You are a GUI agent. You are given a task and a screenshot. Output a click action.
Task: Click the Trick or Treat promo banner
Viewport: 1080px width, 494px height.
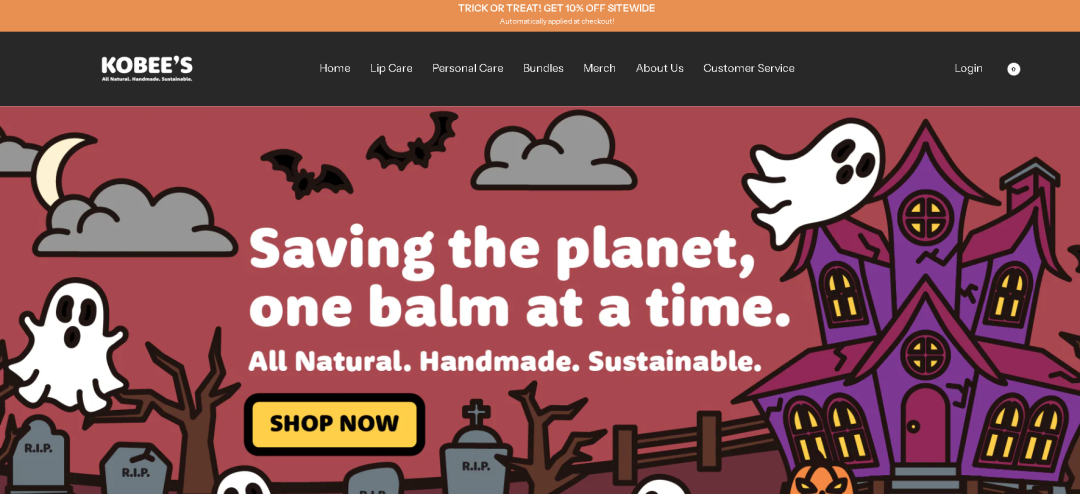coord(540,15)
